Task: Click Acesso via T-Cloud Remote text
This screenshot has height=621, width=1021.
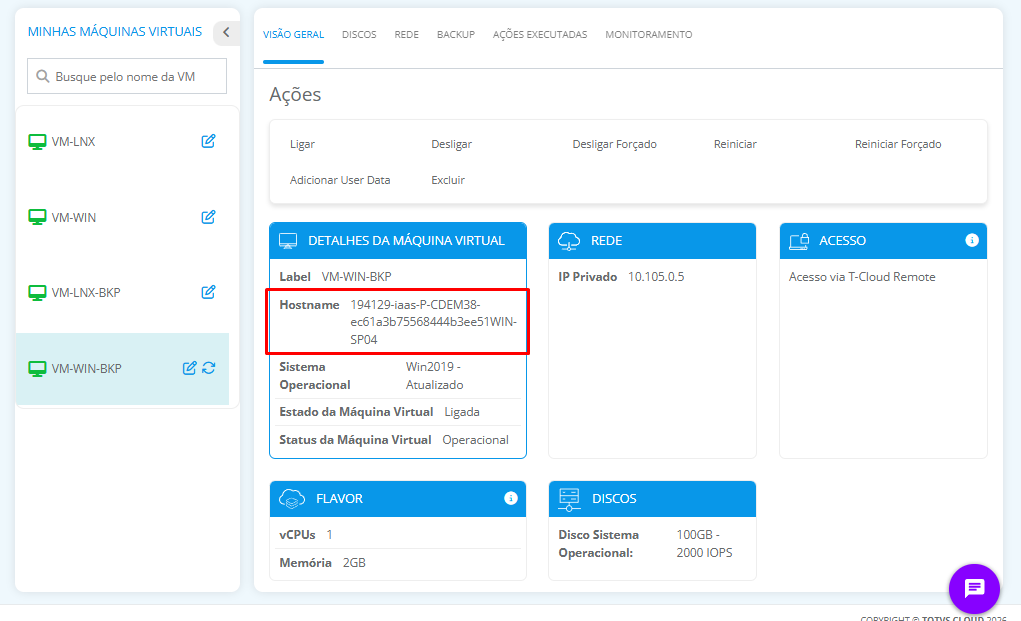Action: tap(862, 277)
